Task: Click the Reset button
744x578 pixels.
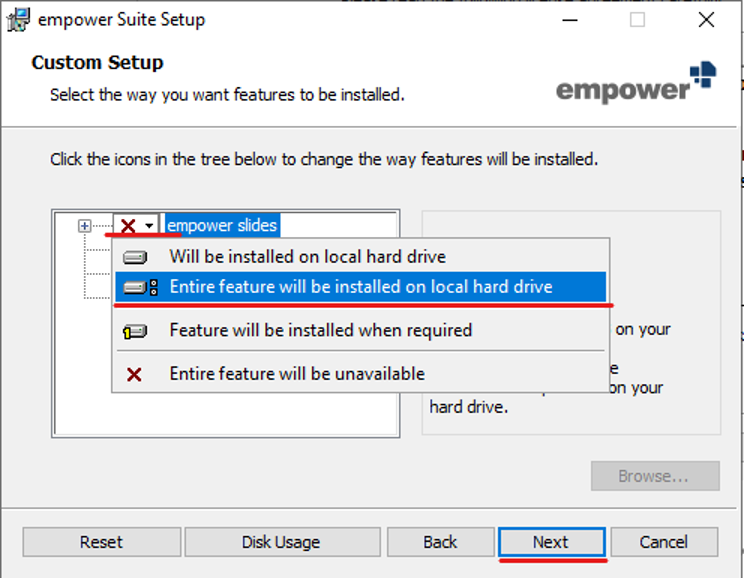Action: tap(102, 542)
